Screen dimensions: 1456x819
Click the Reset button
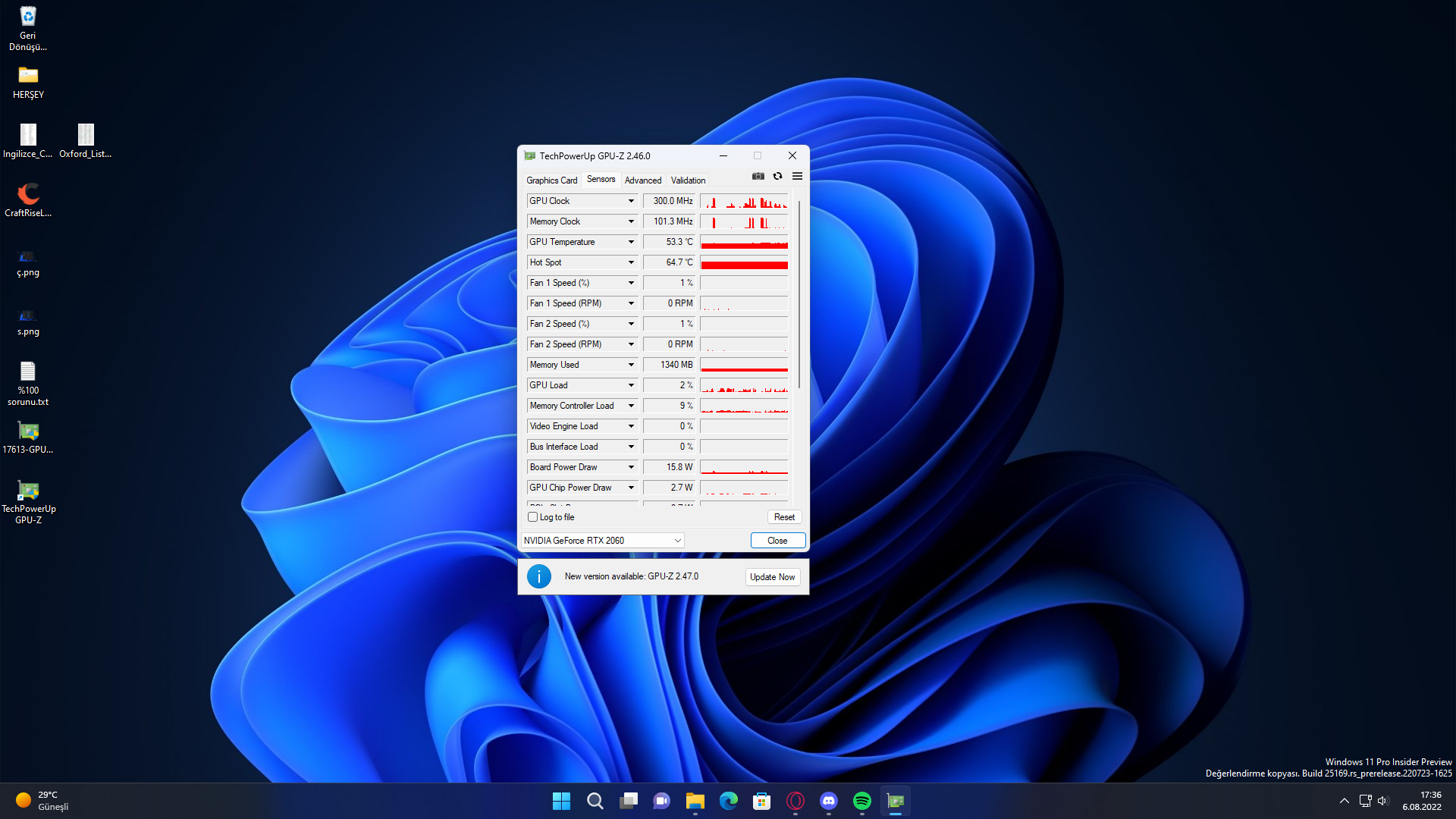point(784,517)
